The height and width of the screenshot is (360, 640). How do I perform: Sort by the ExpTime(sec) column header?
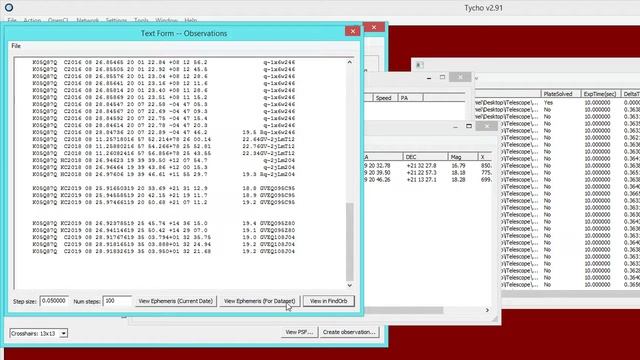pyautogui.click(x=601, y=94)
